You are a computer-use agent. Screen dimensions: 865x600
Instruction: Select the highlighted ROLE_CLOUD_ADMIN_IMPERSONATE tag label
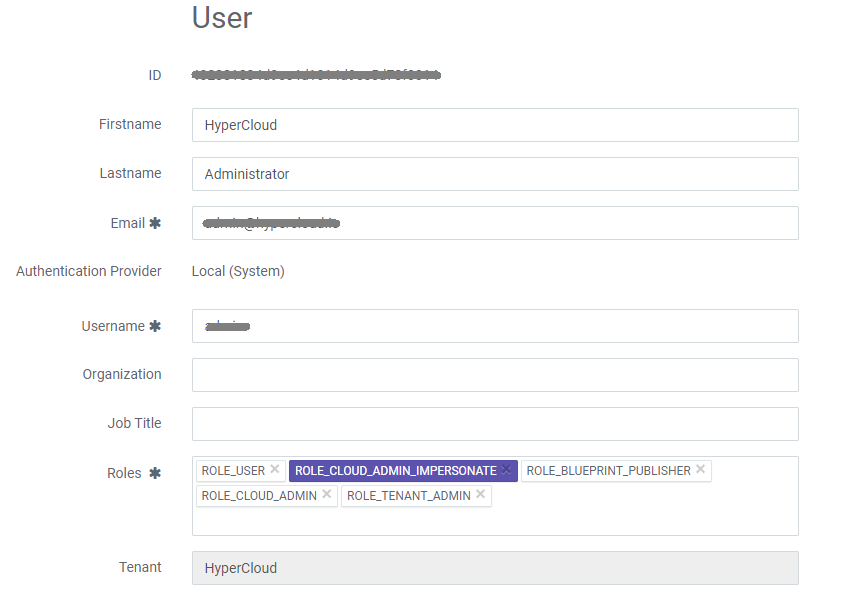[x=395, y=471]
